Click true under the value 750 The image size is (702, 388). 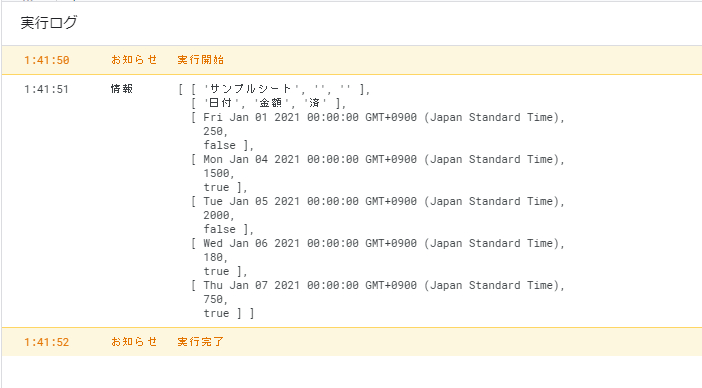[216, 313]
